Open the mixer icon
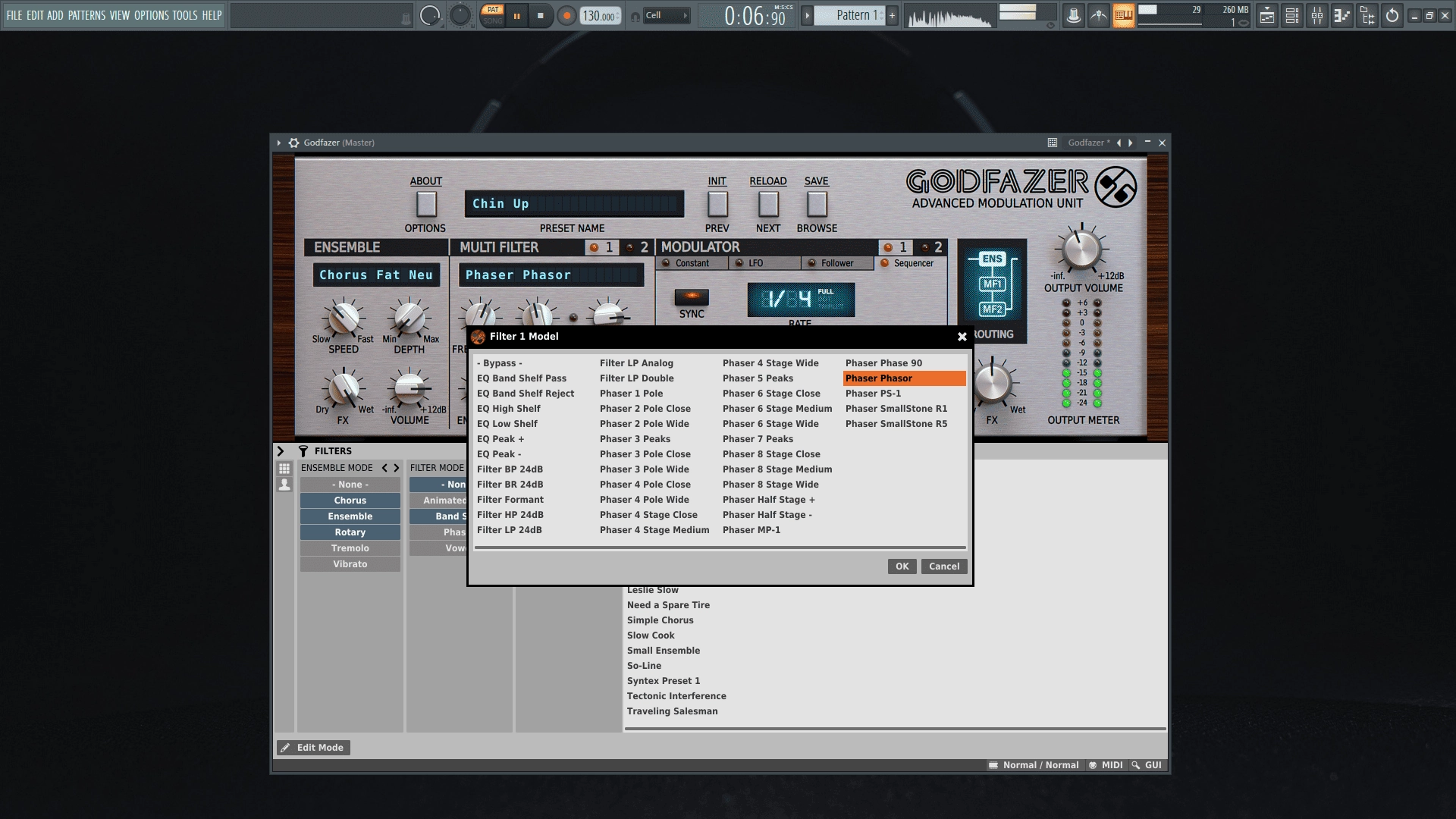Viewport: 1456px width, 819px height. (x=1317, y=15)
